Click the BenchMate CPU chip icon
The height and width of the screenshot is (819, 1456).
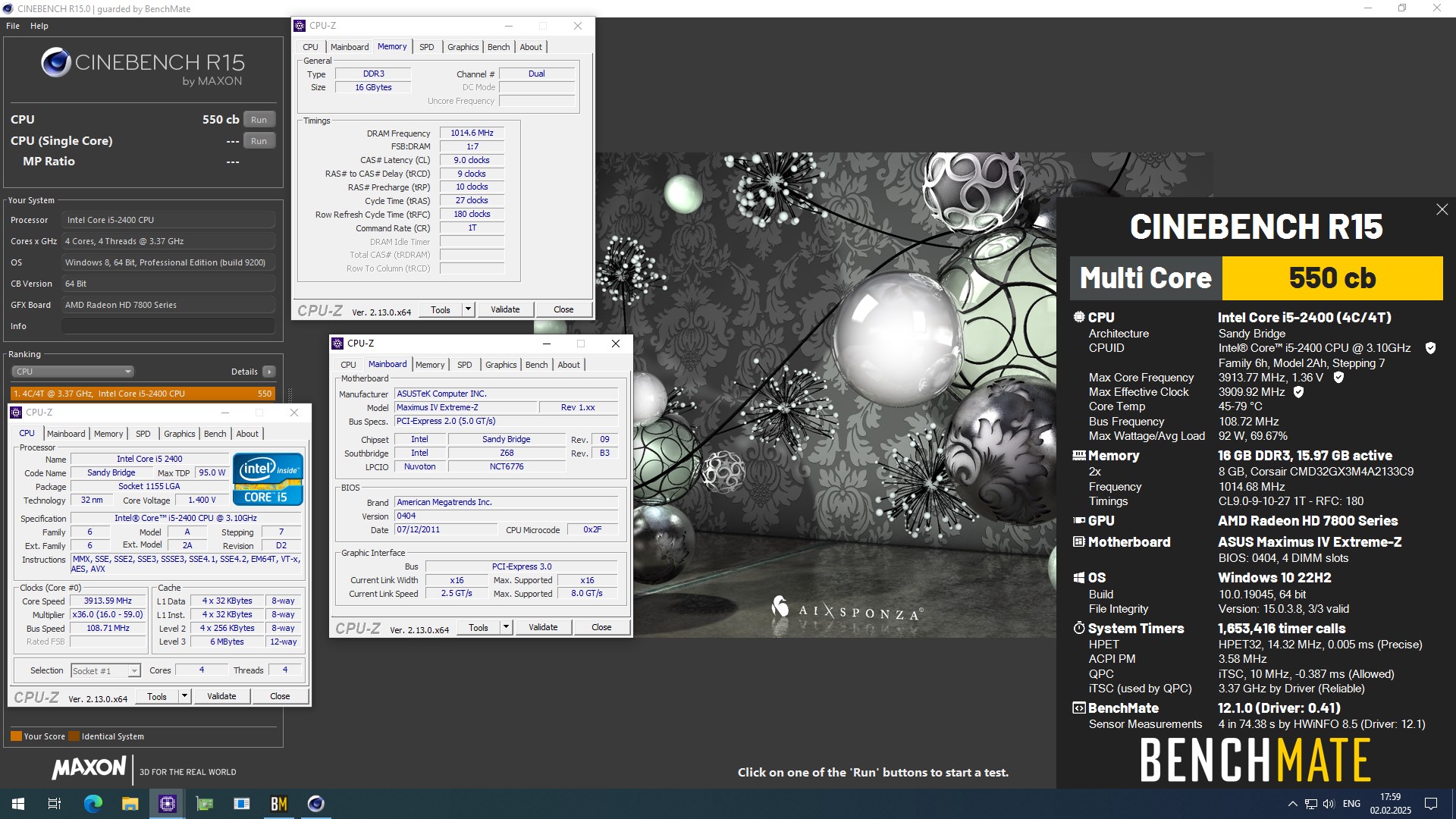point(1078,317)
